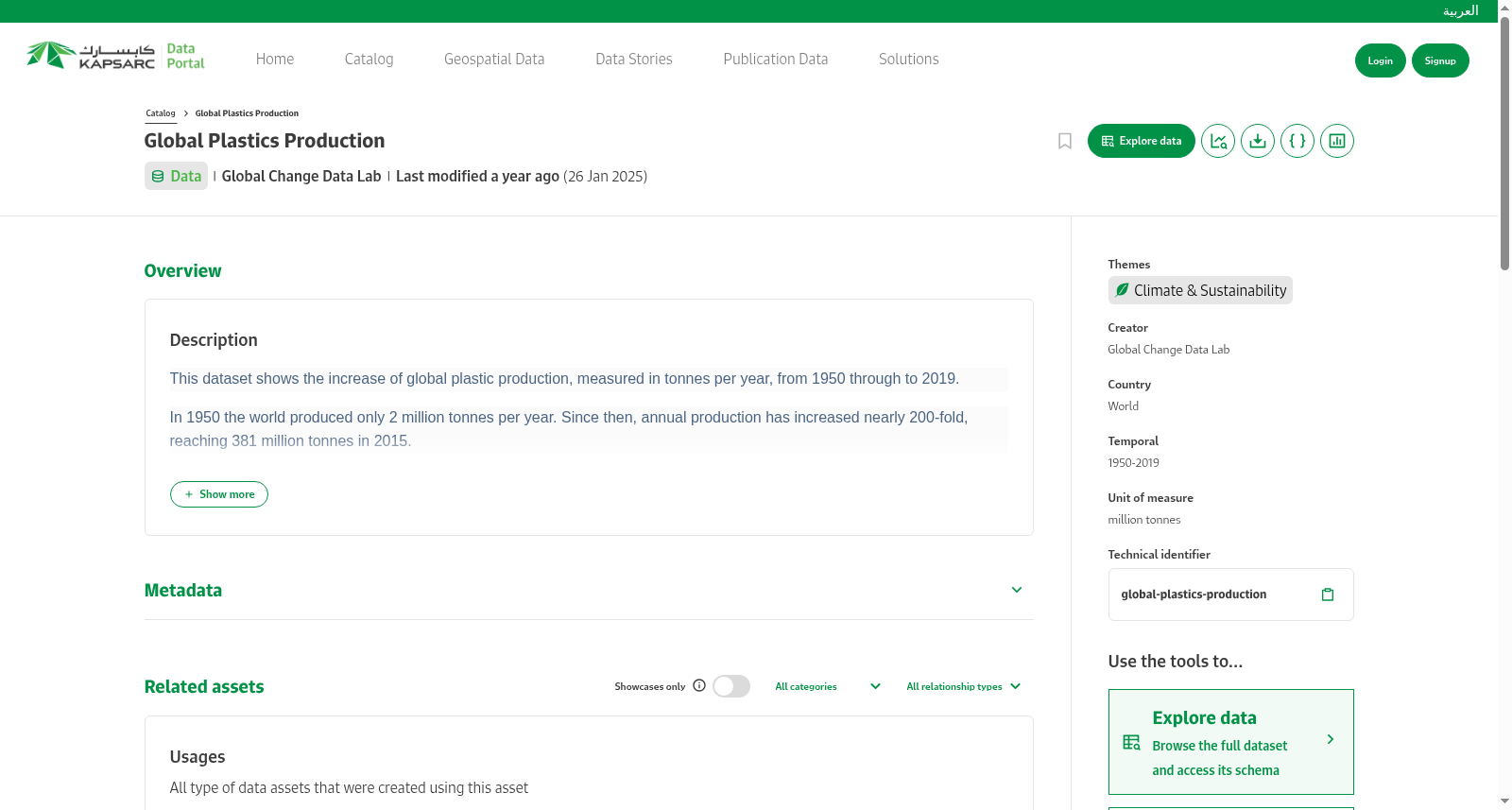
Task: Click the visualization chart icon in header toolbar
Action: coord(1337,141)
